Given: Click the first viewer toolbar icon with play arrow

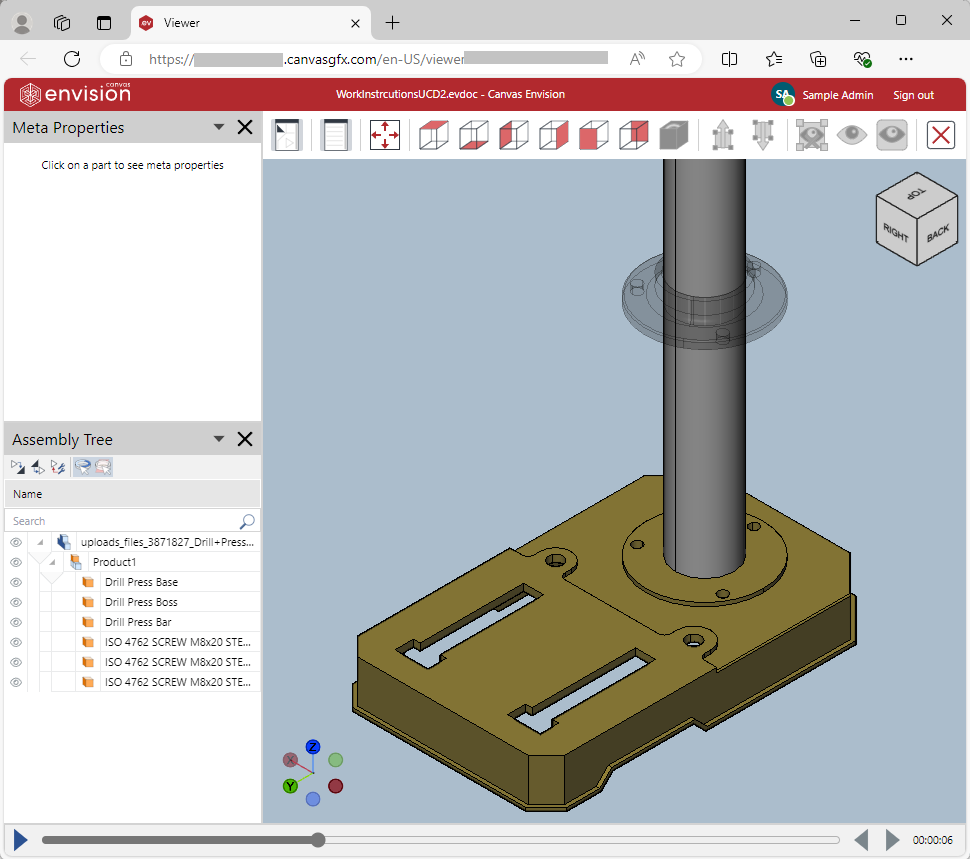Looking at the screenshot, I should pos(287,135).
